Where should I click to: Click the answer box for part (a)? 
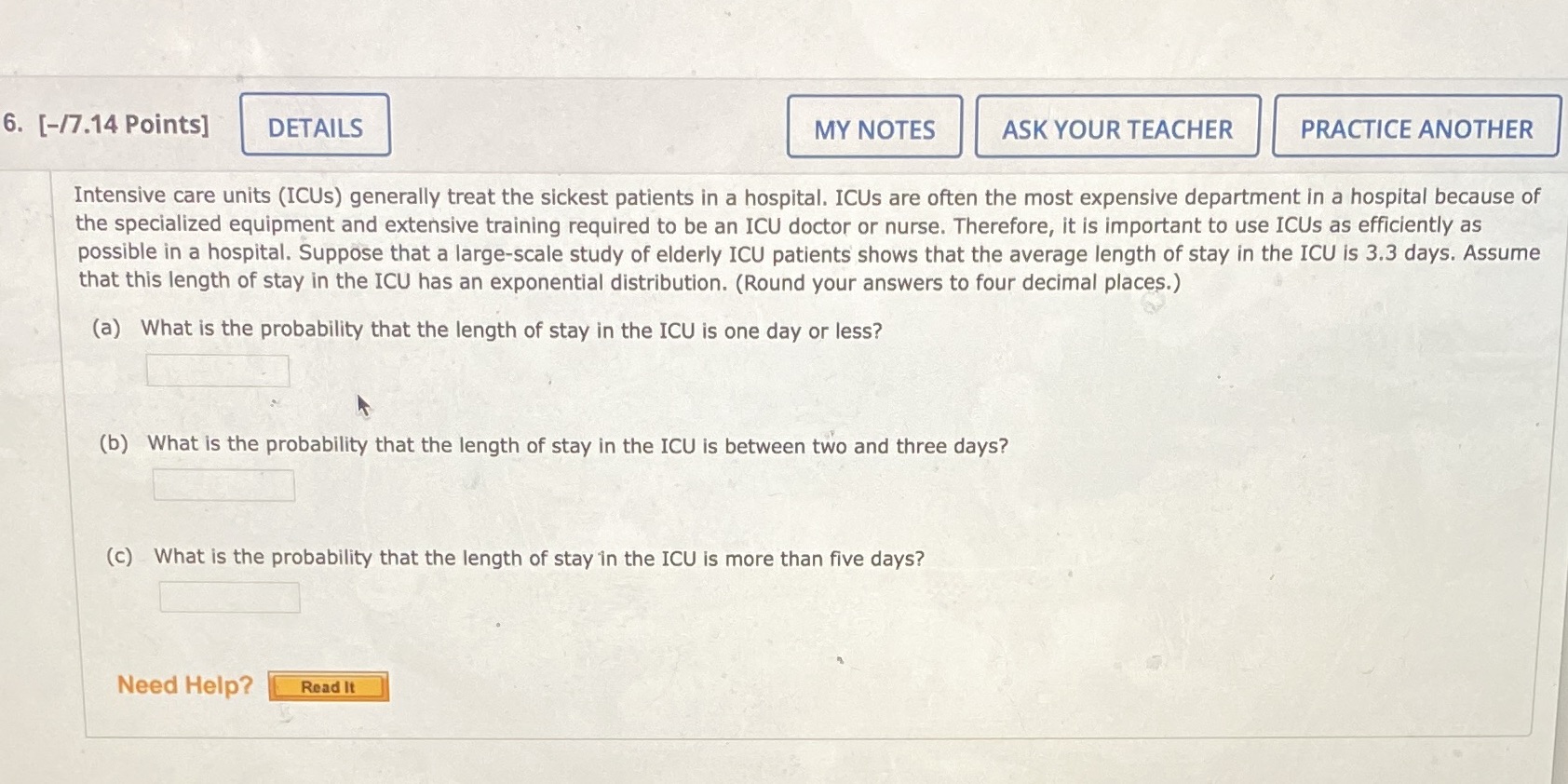(x=218, y=370)
